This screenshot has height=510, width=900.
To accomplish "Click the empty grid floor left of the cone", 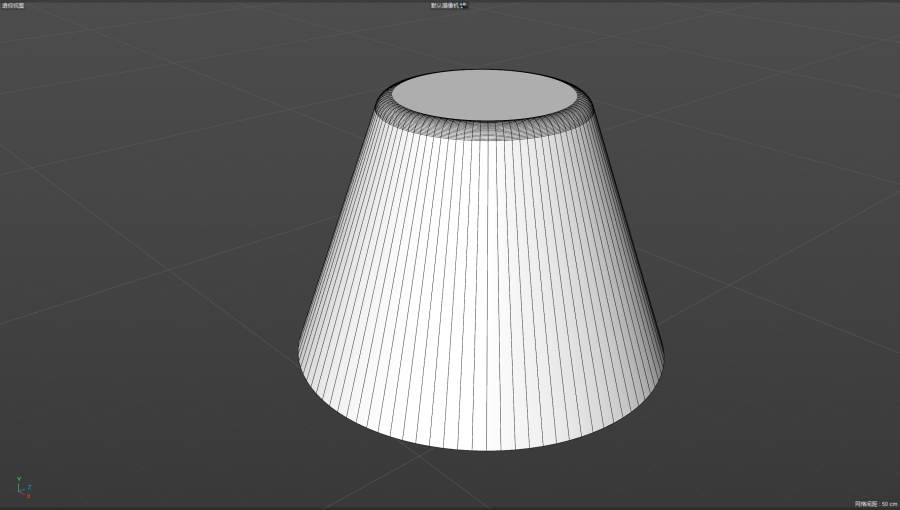I will (x=150, y=300).
